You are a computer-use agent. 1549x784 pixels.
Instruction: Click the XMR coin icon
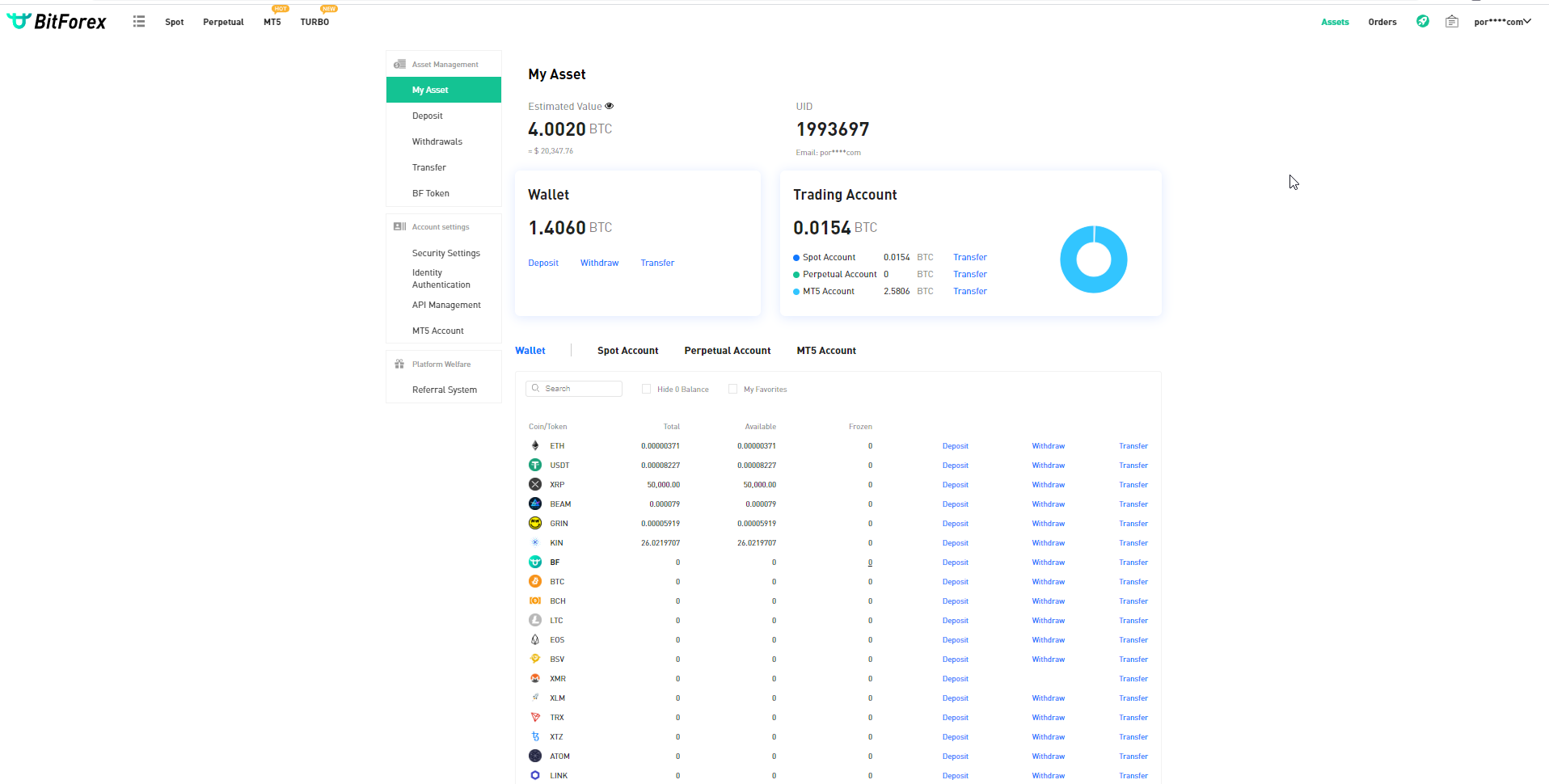point(535,678)
